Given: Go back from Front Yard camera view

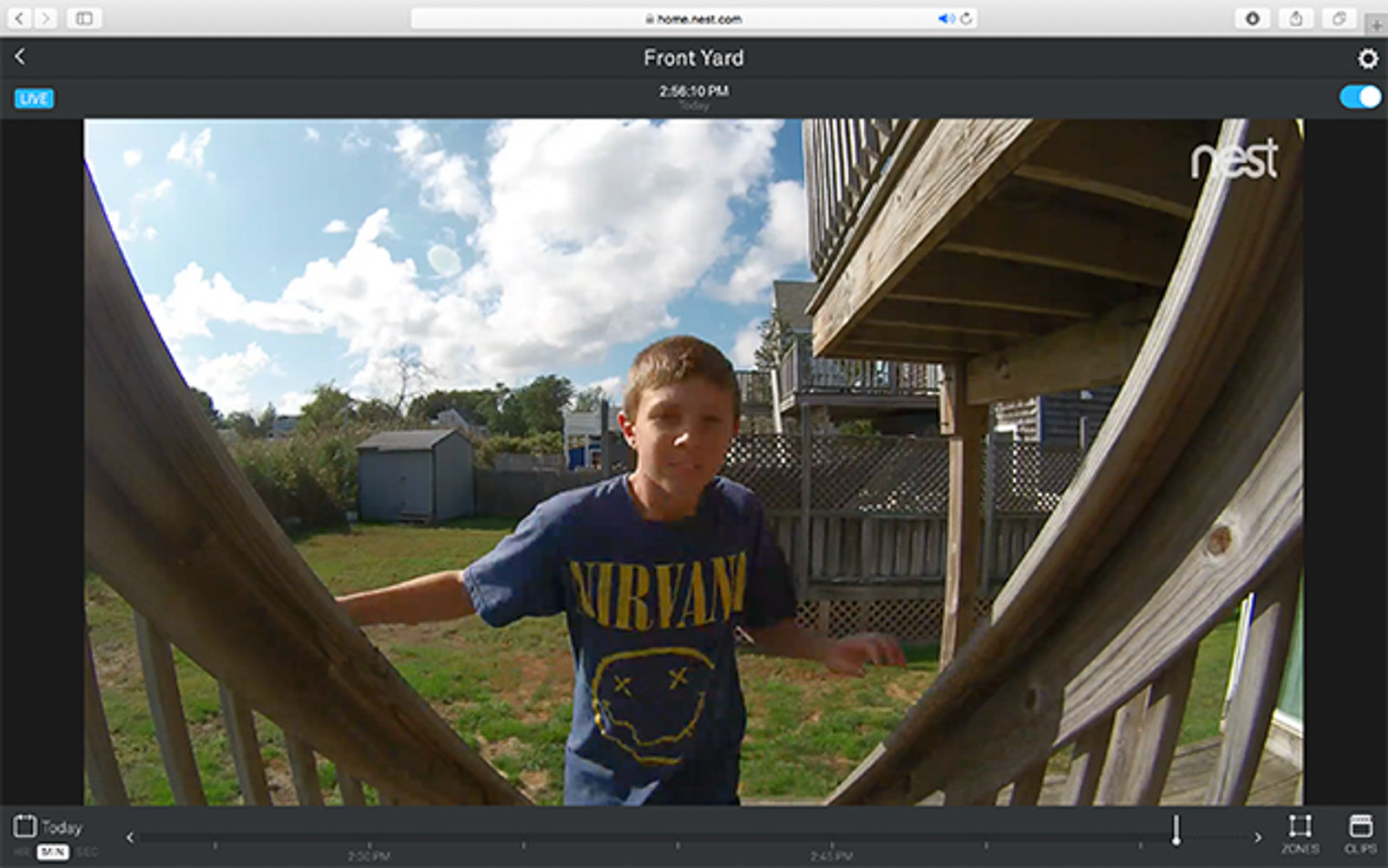Looking at the screenshot, I should click(x=20, y=56).
